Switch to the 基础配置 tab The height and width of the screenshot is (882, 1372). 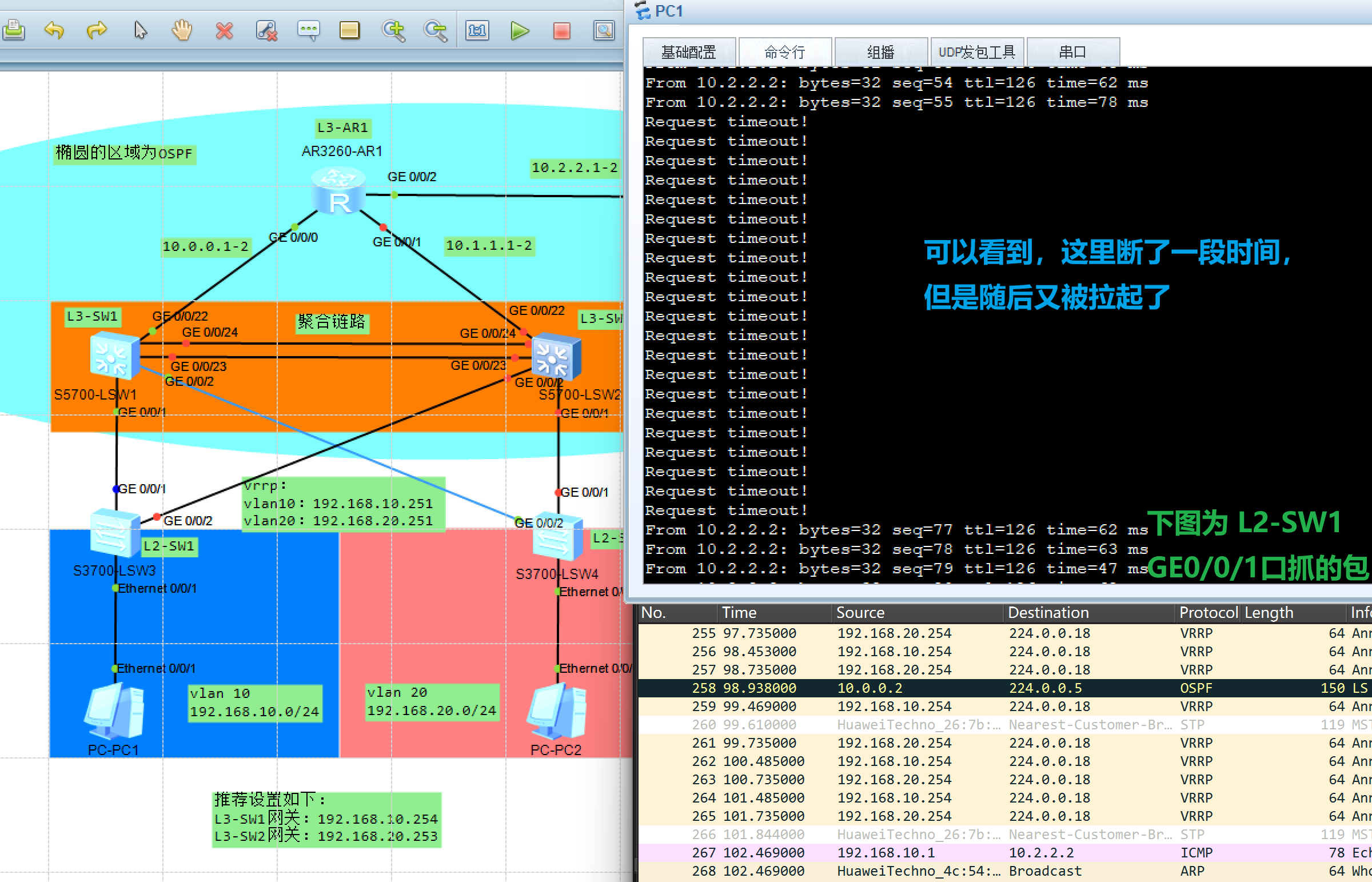688,52
